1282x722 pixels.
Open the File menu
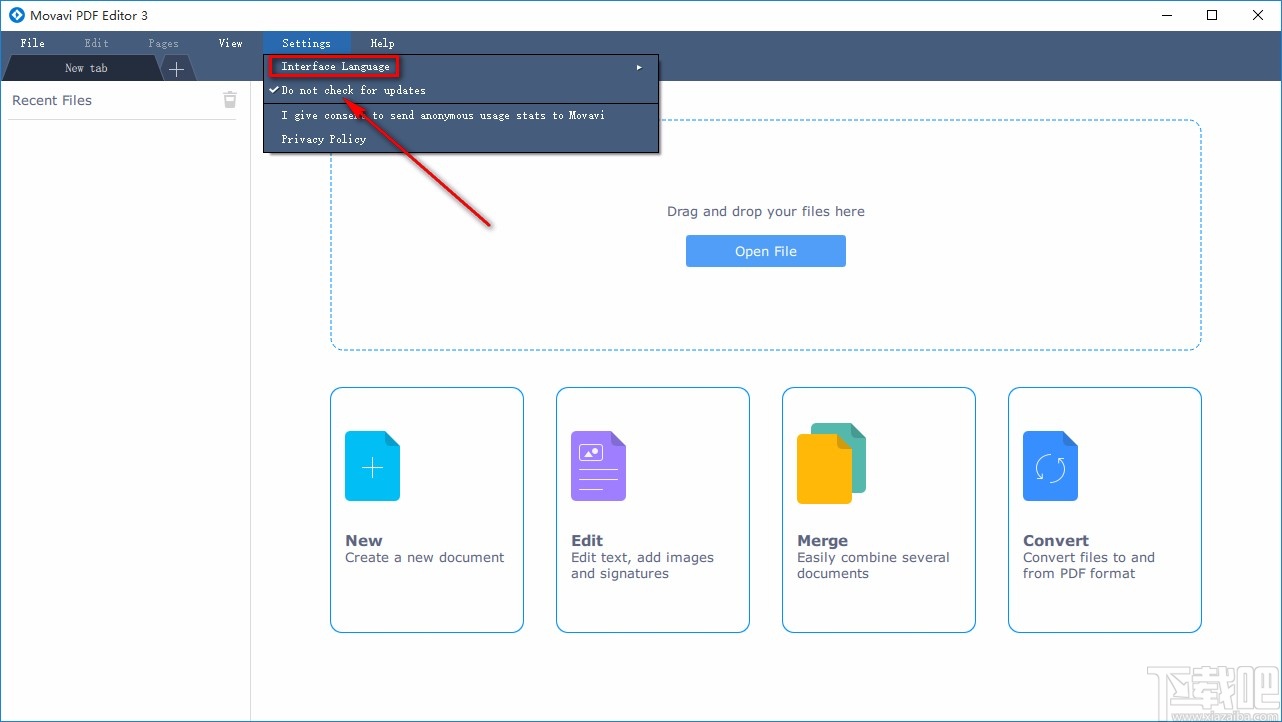pyautogui.click(x=32, y=43)
